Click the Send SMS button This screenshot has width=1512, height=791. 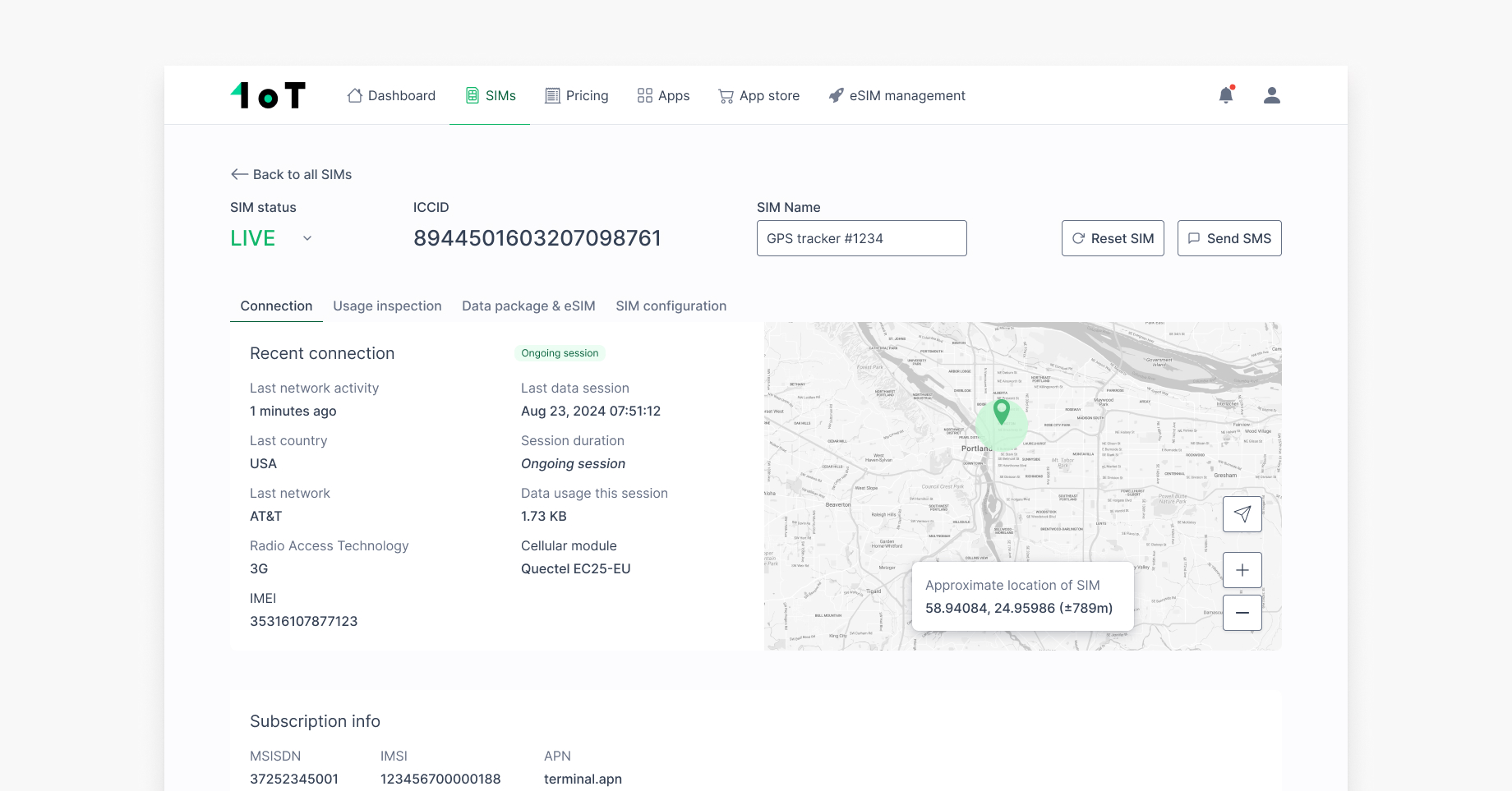point(1229,238)
